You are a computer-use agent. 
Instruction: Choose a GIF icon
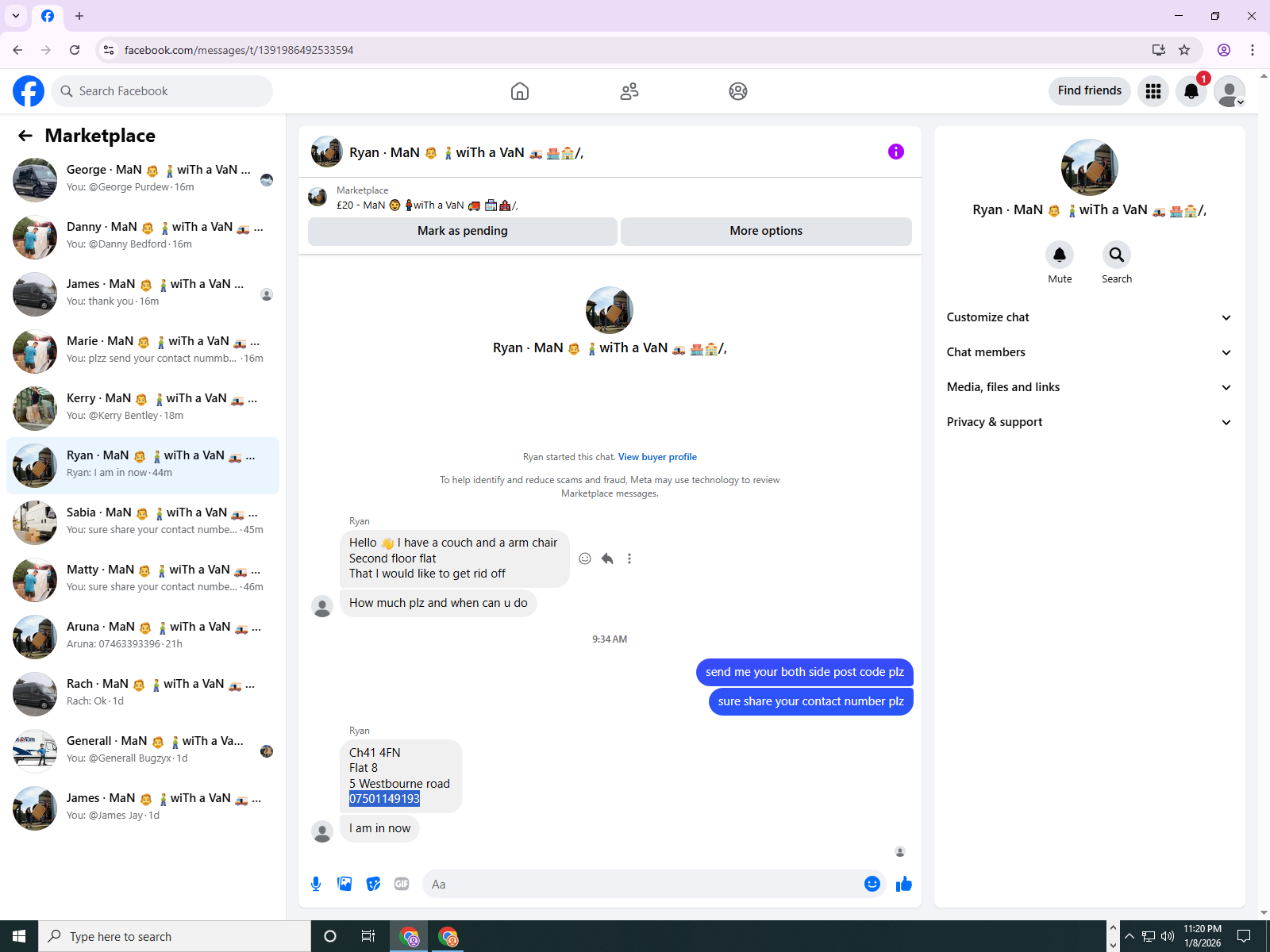(402, 884)
